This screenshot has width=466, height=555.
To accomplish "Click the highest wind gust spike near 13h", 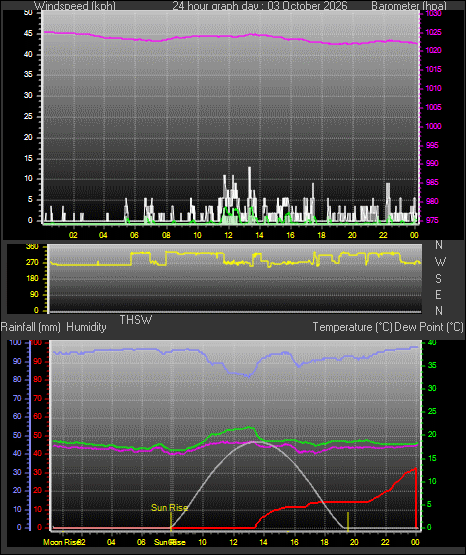I will 249,168.
